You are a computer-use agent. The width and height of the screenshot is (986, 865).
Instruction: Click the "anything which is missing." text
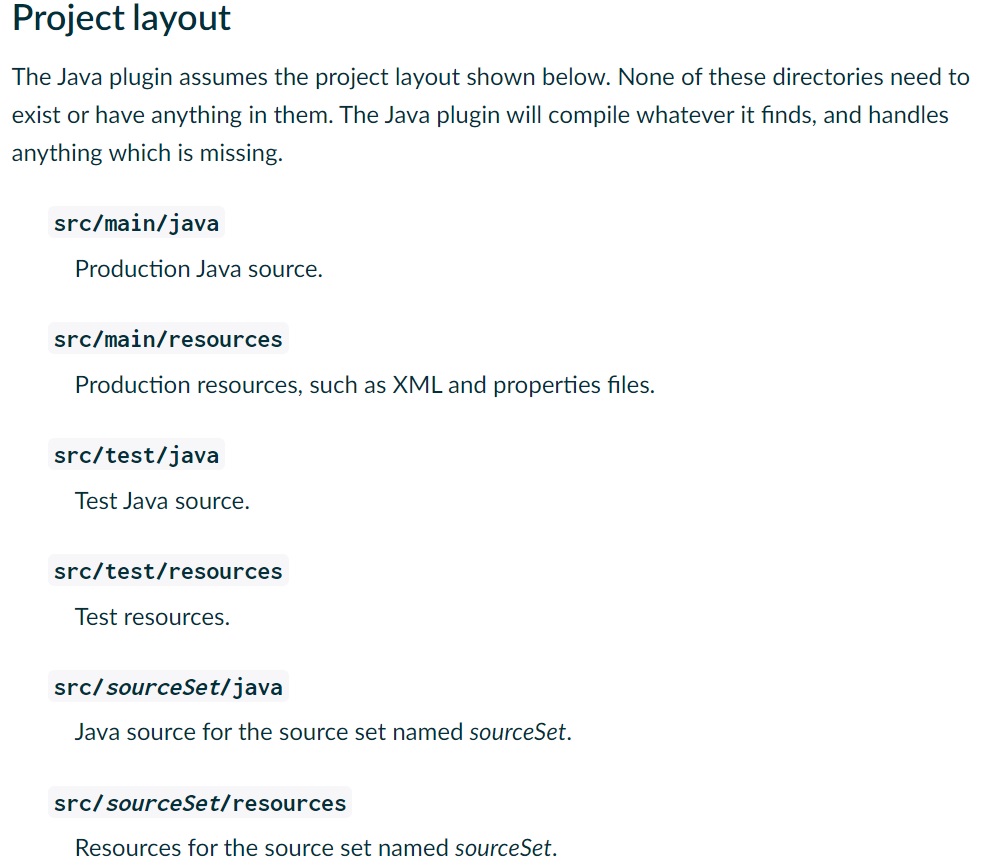147,154
